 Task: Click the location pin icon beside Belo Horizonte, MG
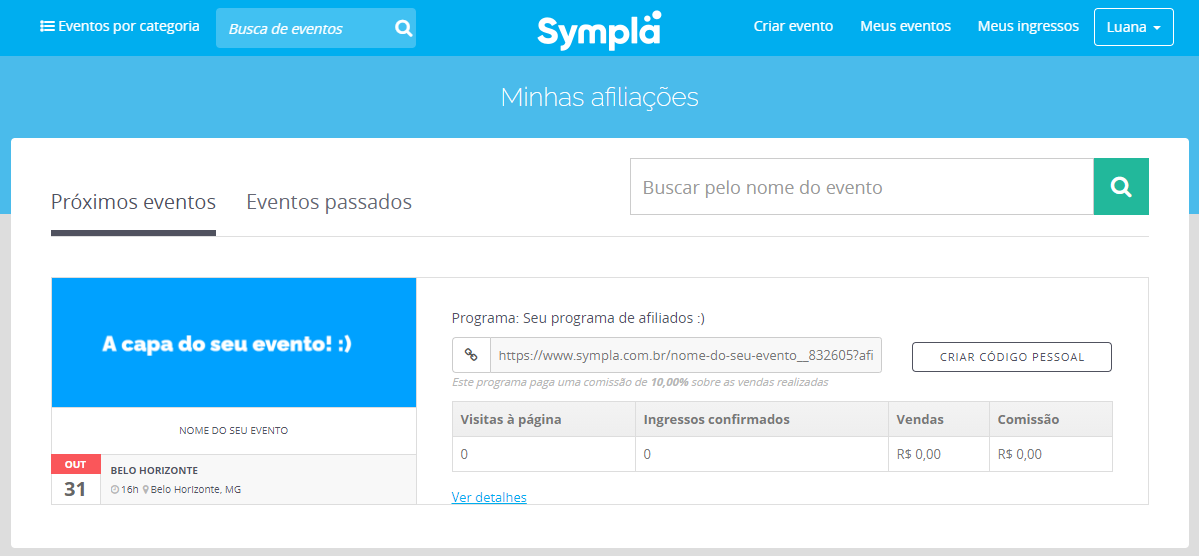tap(145, 489)
